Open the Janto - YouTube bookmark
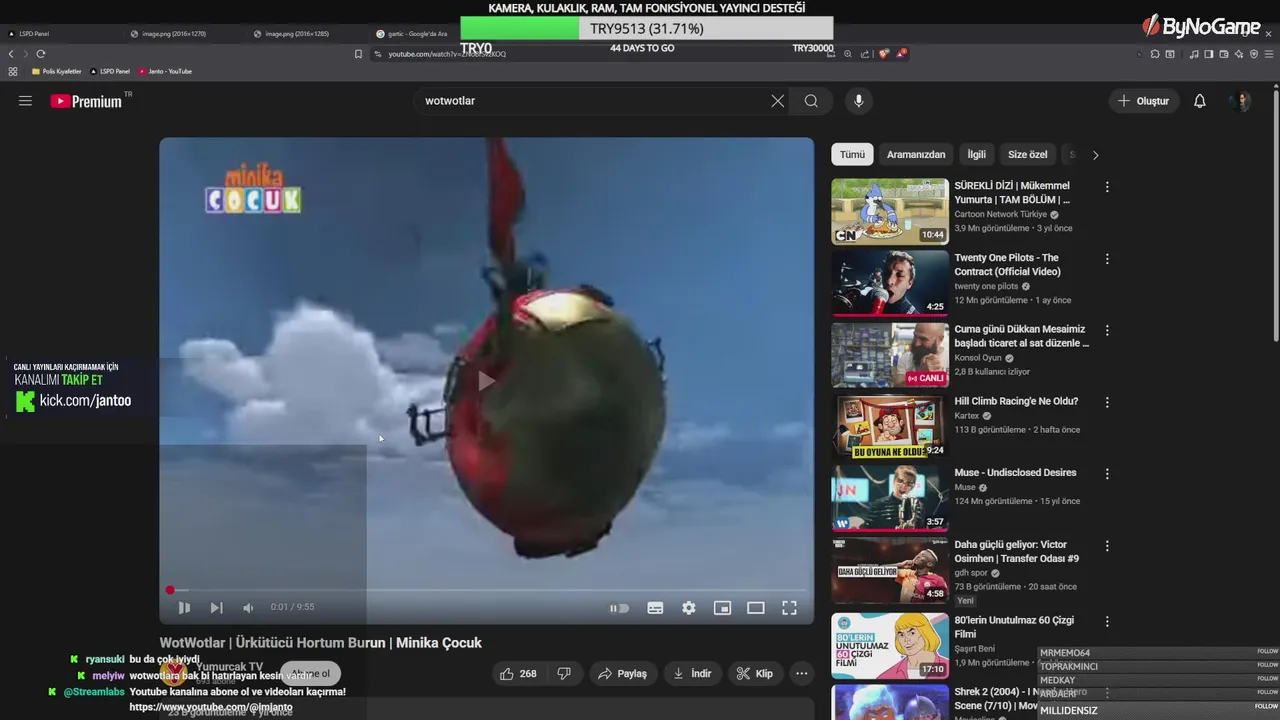The height and width of the screenshot is (720, 1280). click(166, 71)
